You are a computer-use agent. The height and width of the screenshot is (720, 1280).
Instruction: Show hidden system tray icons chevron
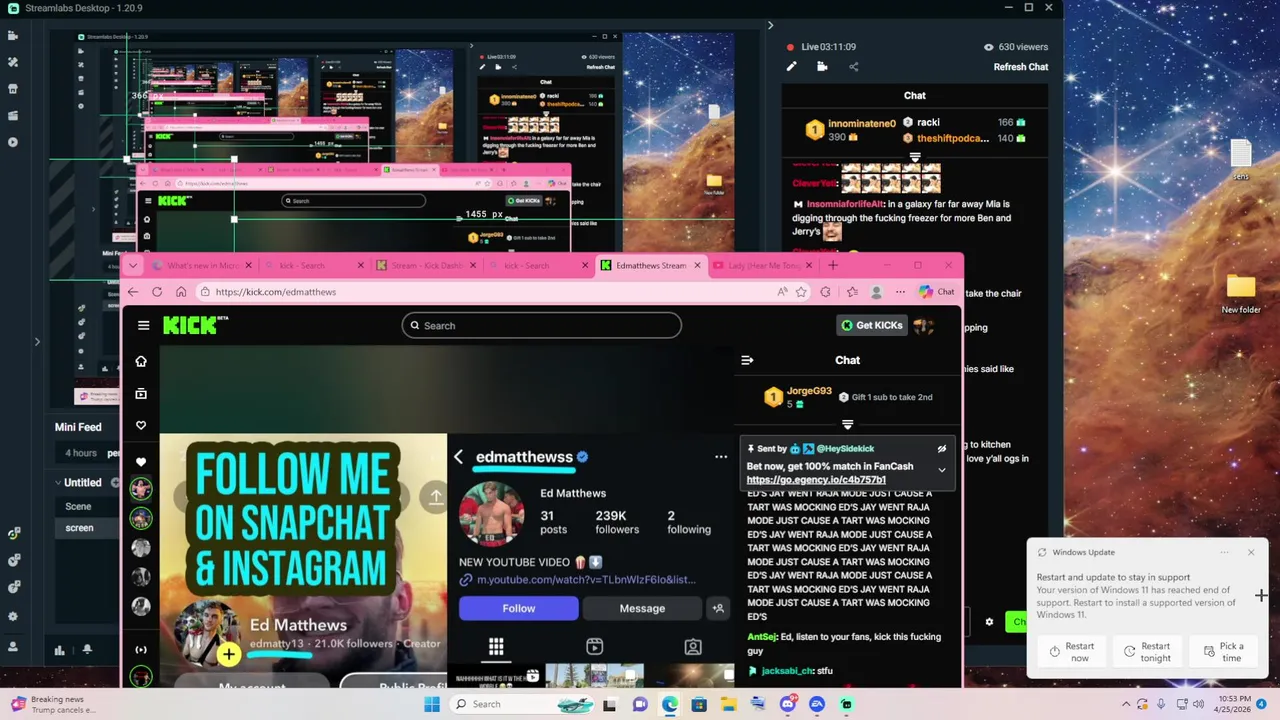coord(1126,704)
